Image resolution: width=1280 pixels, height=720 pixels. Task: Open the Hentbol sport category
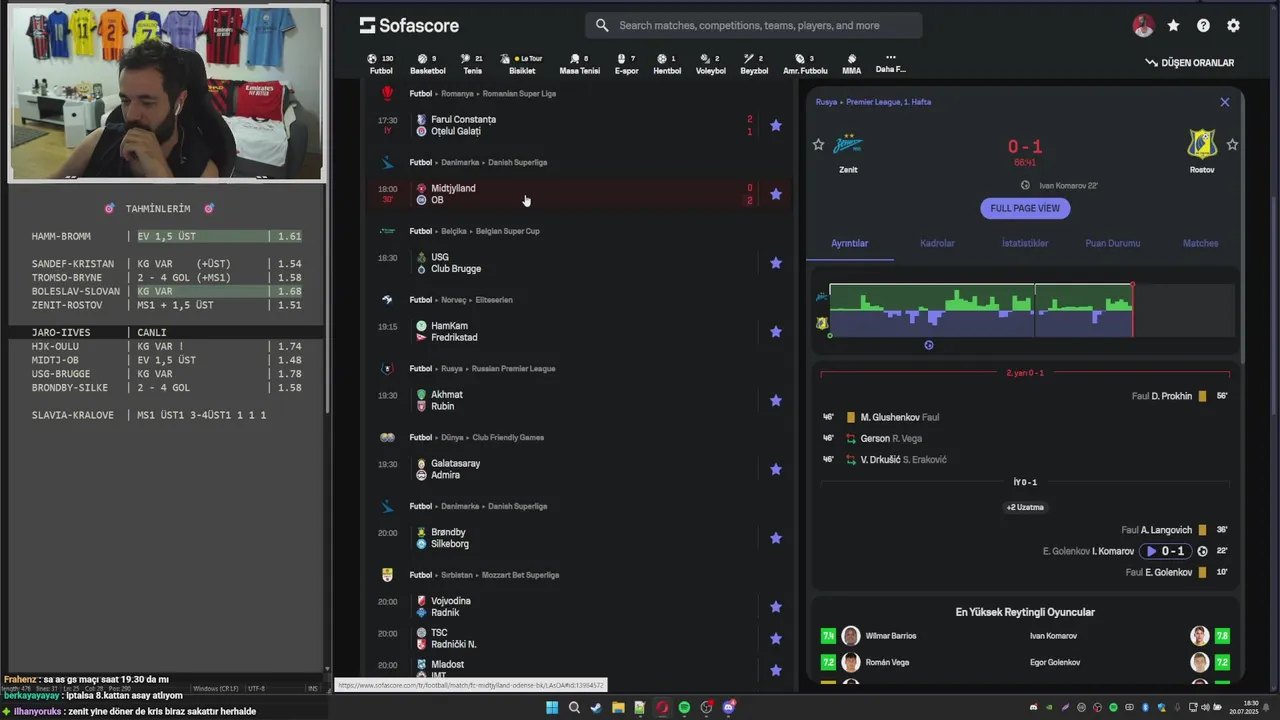point(667,64)
